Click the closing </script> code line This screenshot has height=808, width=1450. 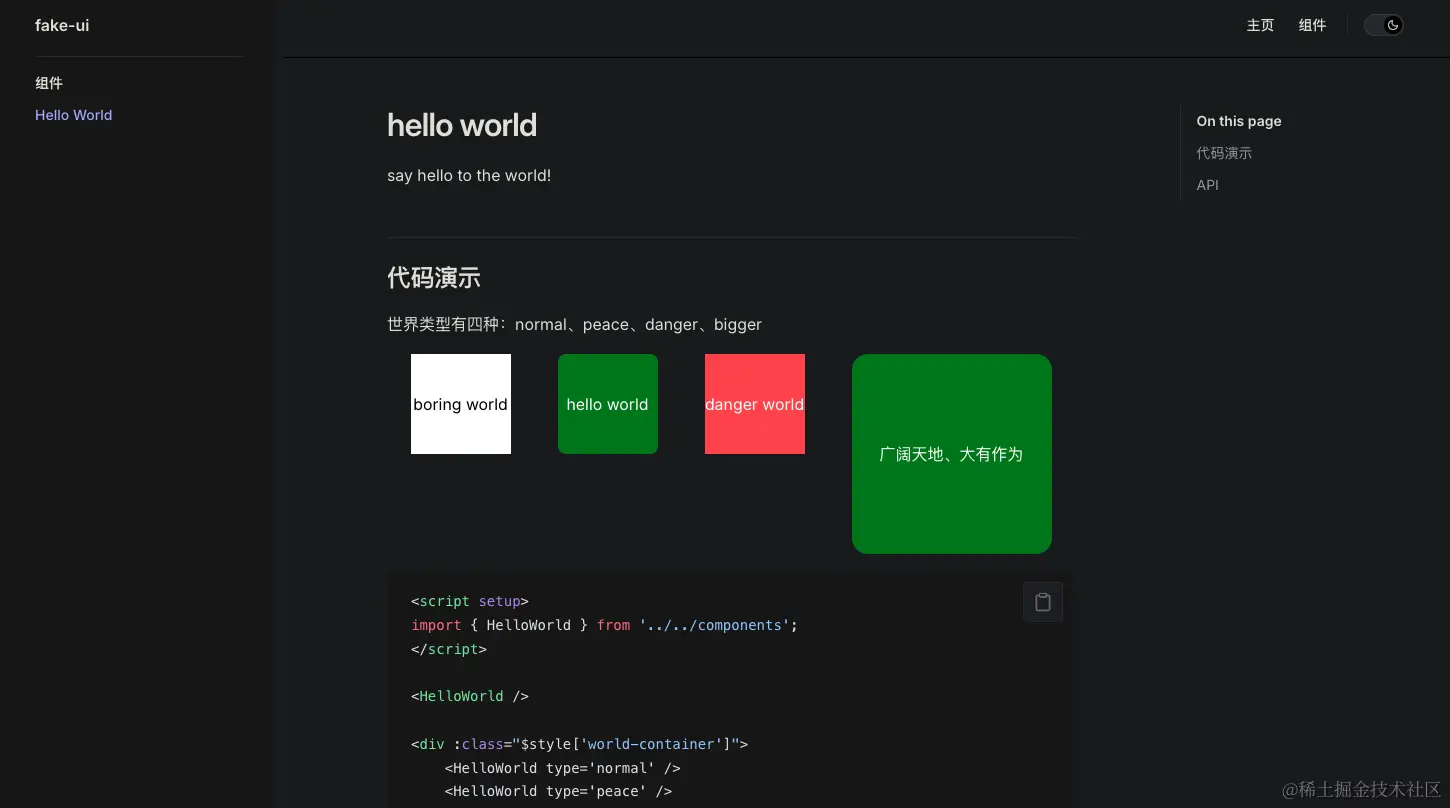(x=449, y=649)
